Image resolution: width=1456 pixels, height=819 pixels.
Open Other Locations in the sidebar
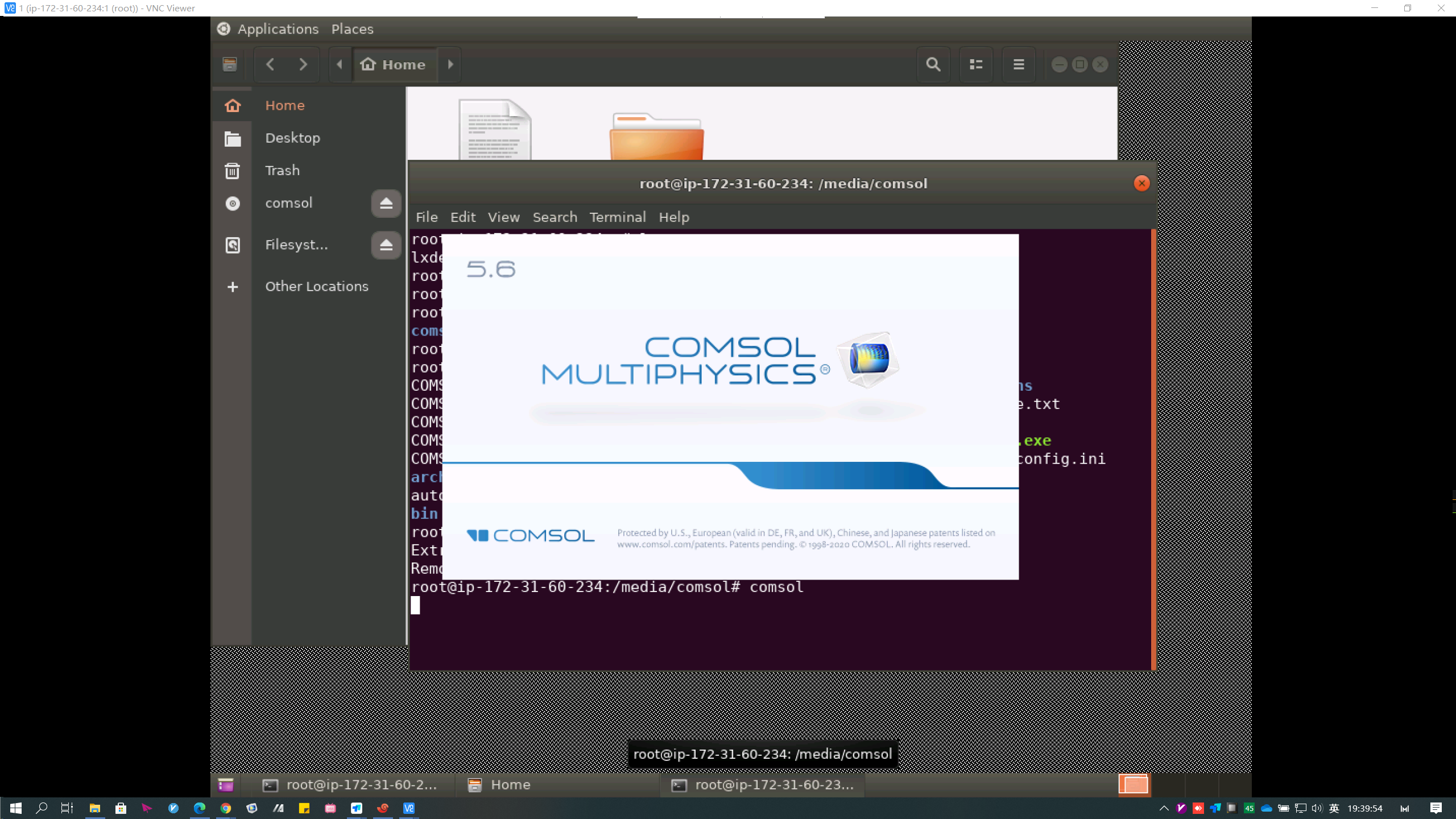pos(316,286)
